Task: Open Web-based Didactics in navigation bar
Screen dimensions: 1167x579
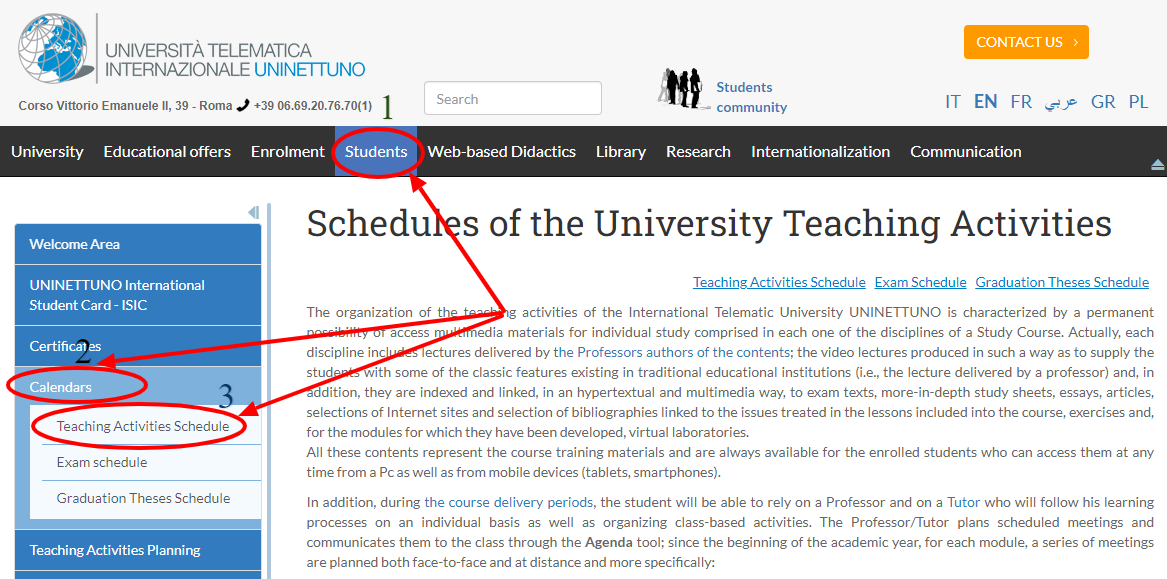Action: 501,152
